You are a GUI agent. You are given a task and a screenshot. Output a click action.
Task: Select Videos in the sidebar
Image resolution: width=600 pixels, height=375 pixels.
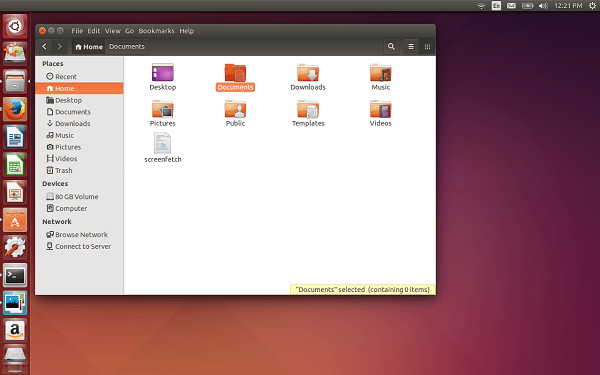79,159
